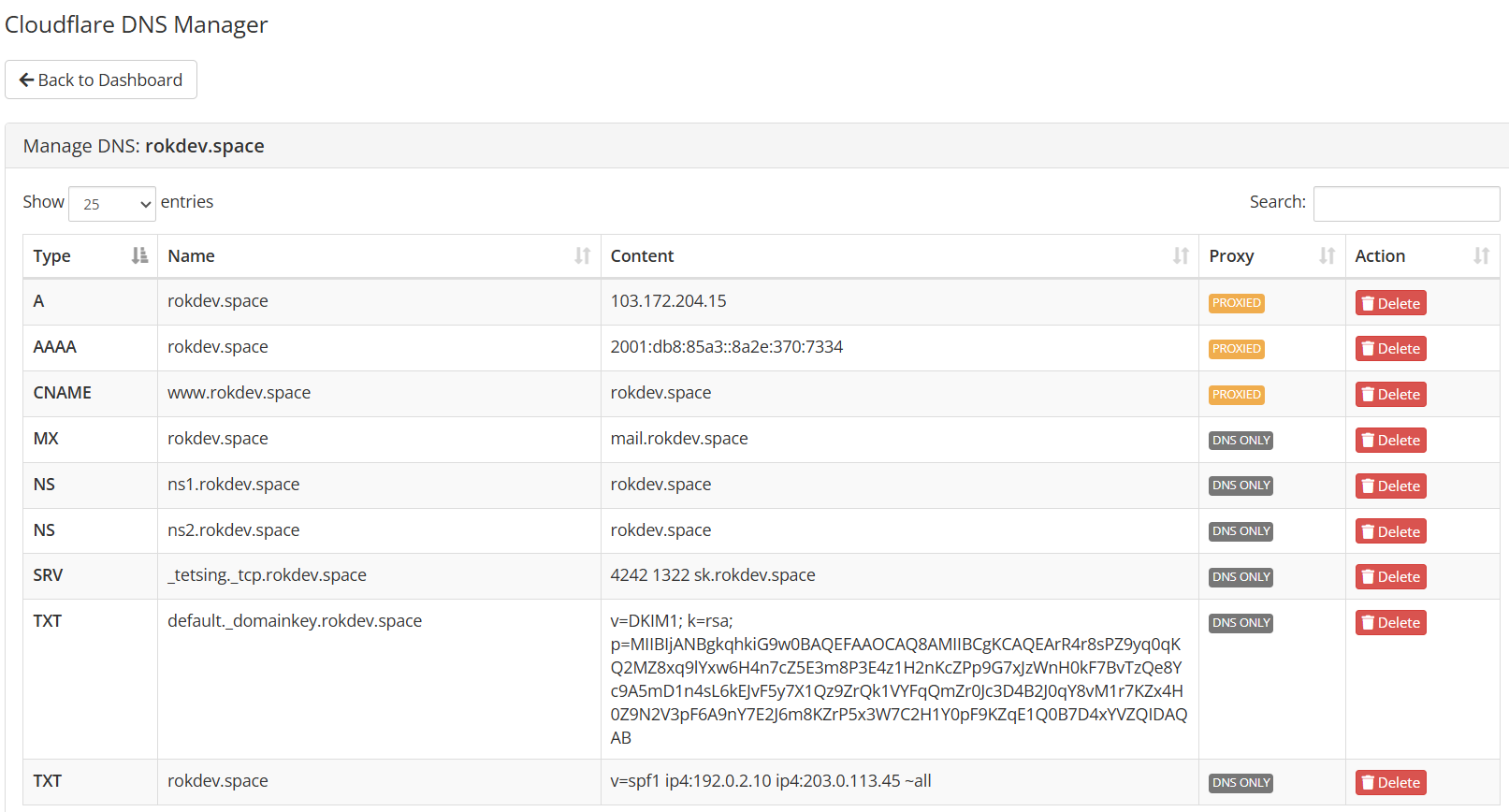Image resolution: width=1509 pixels, height=812 pixels.
Task: Click the name _tetsing._tcp.rokdev.space
Action: coord(267,575)
